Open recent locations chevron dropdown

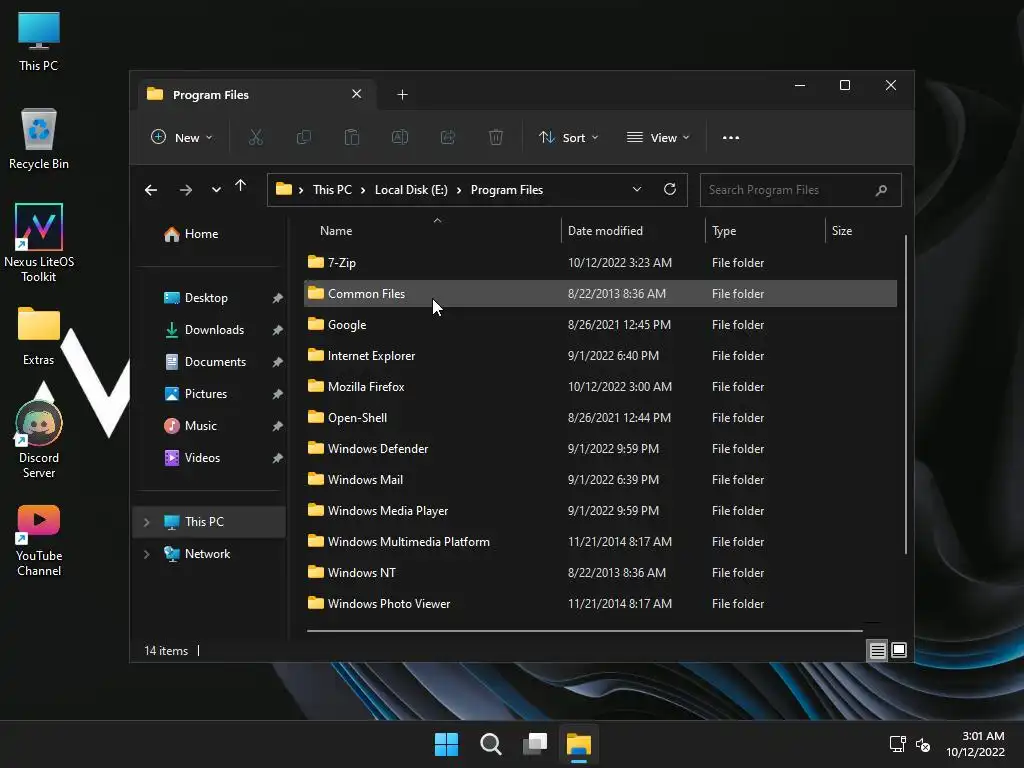point(216,190)
